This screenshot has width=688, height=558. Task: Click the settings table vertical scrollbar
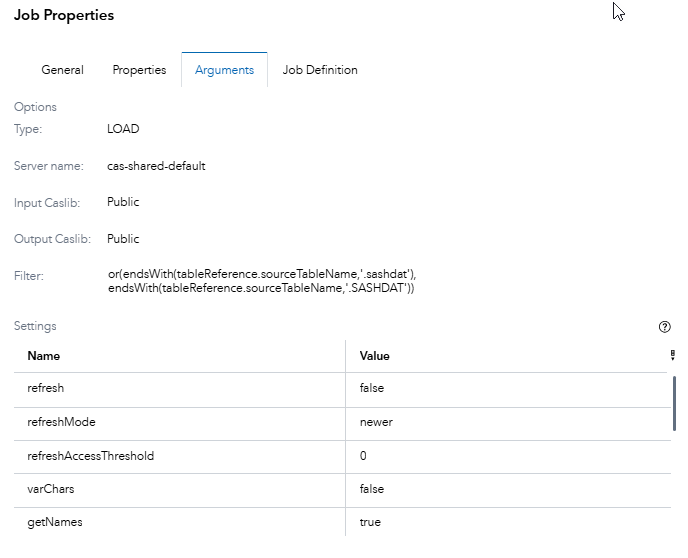(674, 403)
